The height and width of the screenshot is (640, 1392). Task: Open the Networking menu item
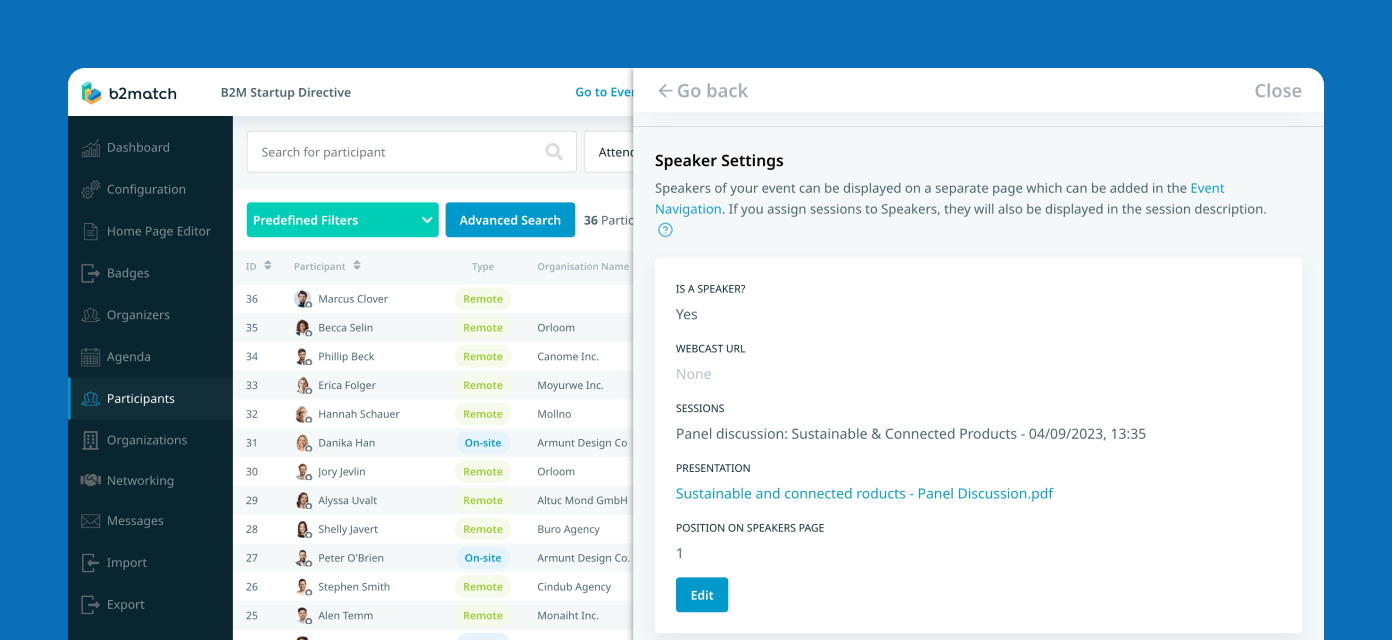(140, 481)
